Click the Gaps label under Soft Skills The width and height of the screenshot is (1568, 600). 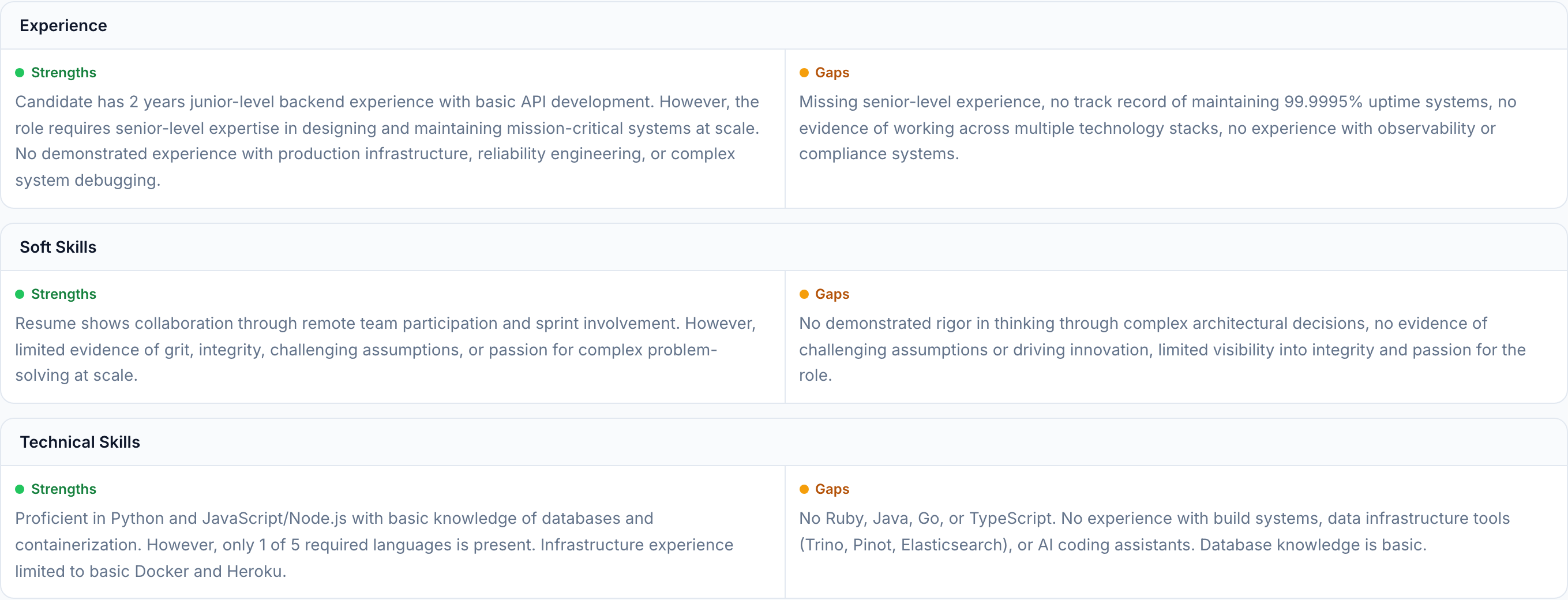[831, 295]
